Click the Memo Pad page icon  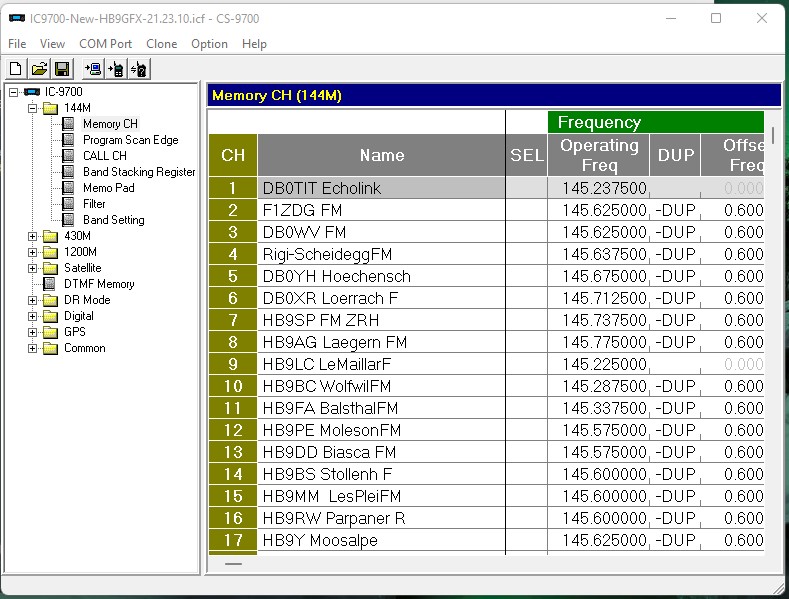pyautogui.click(x=68, y=188)
